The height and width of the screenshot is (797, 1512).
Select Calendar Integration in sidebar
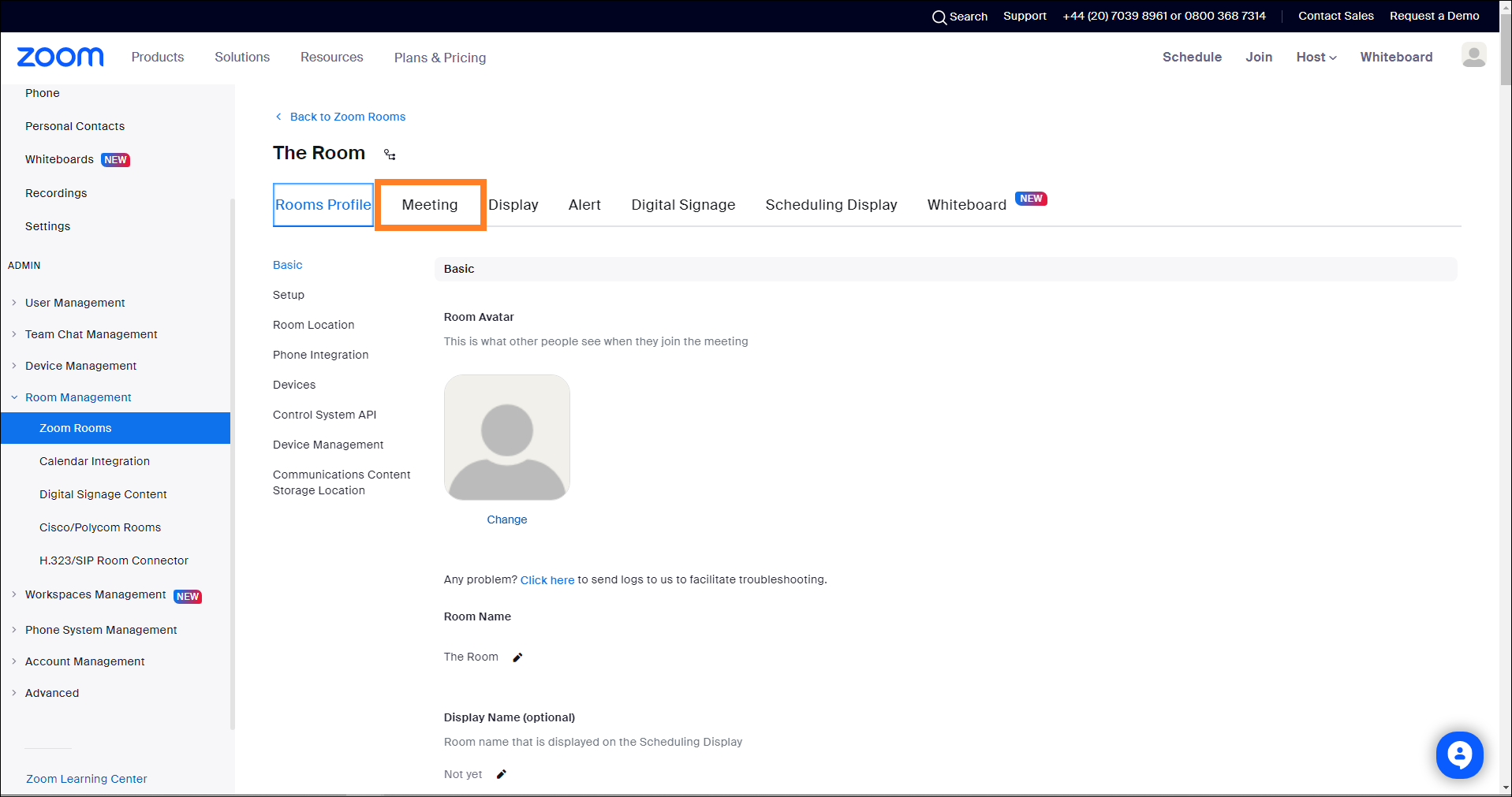(95, 461)
